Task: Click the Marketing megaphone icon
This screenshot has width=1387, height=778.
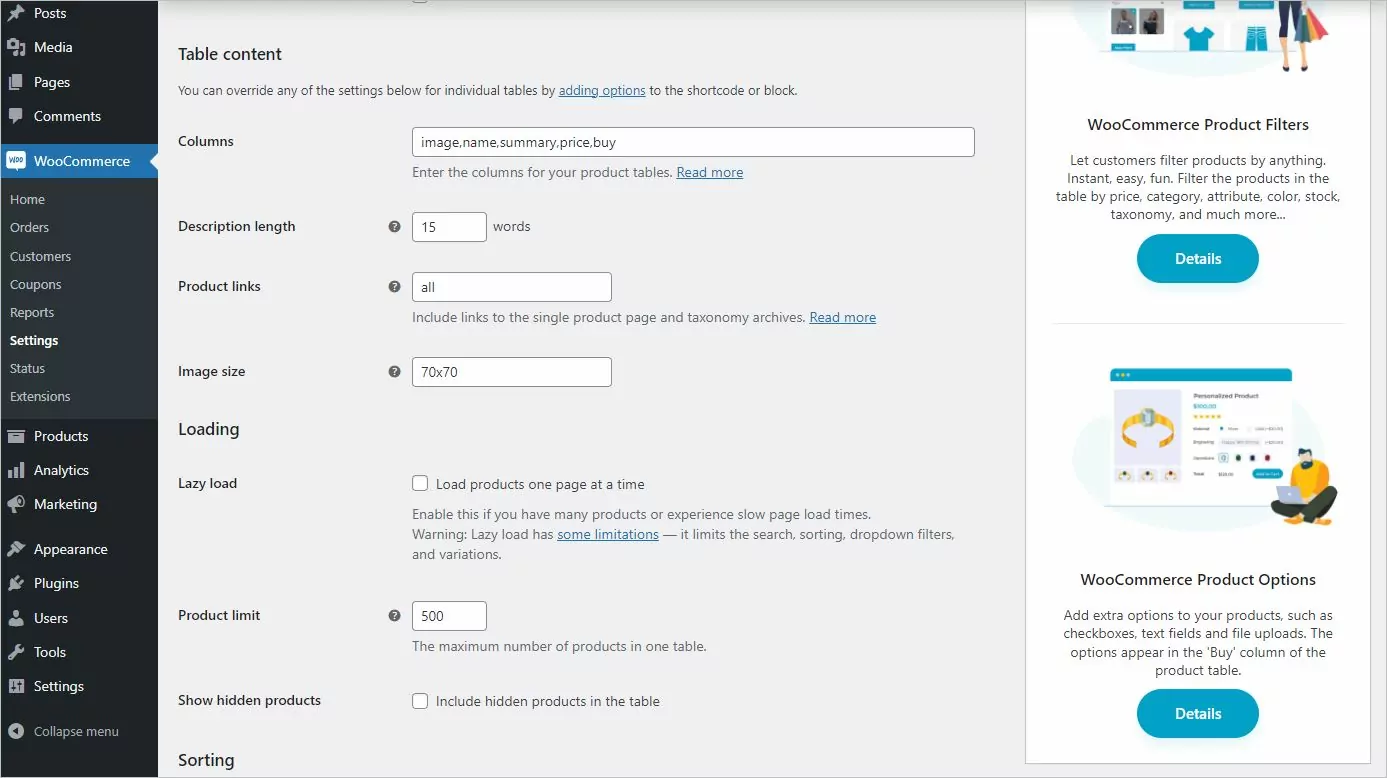Action: point(16,504)
